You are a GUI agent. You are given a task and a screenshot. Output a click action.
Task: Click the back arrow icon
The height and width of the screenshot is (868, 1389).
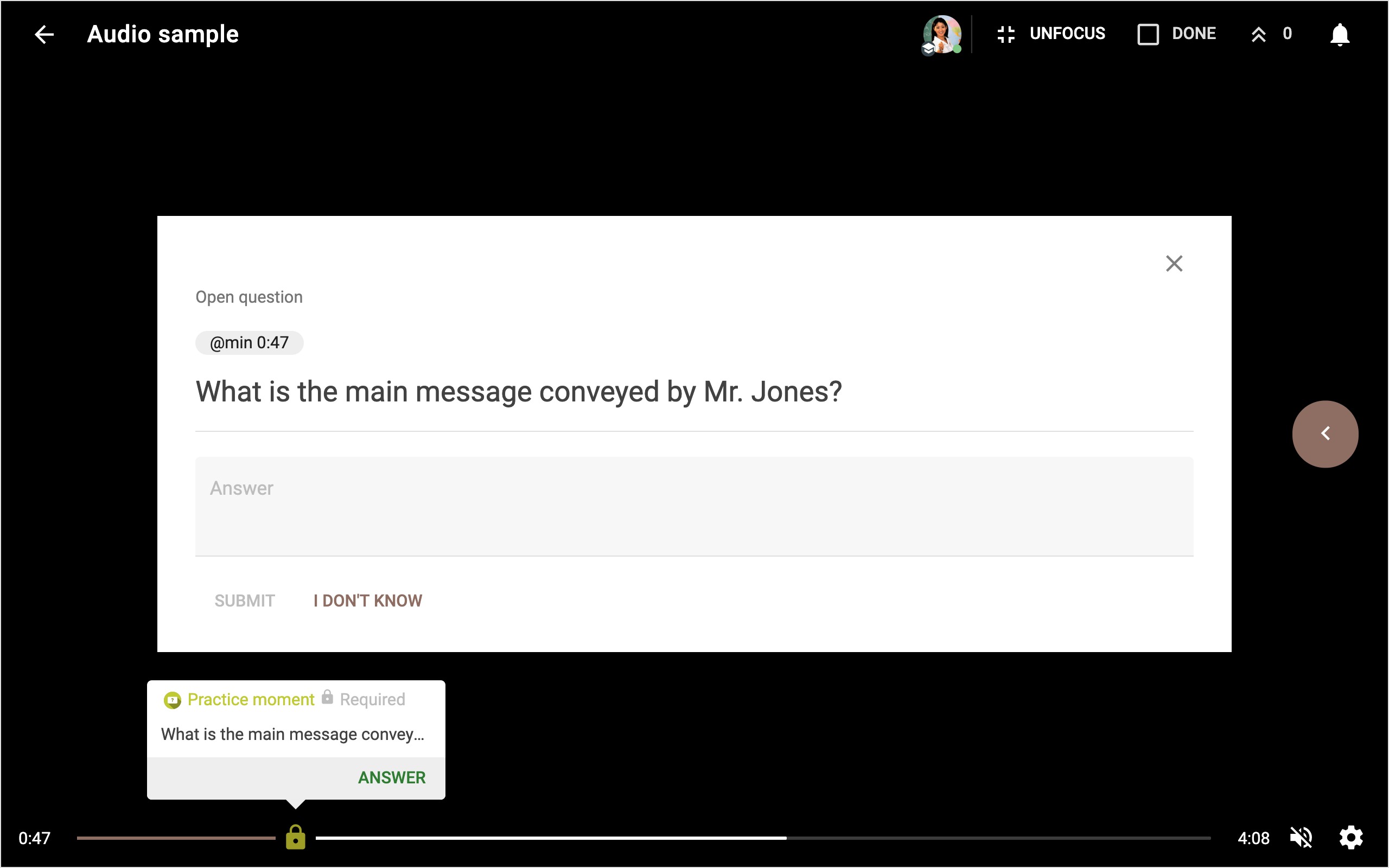[x=44, y=34]
